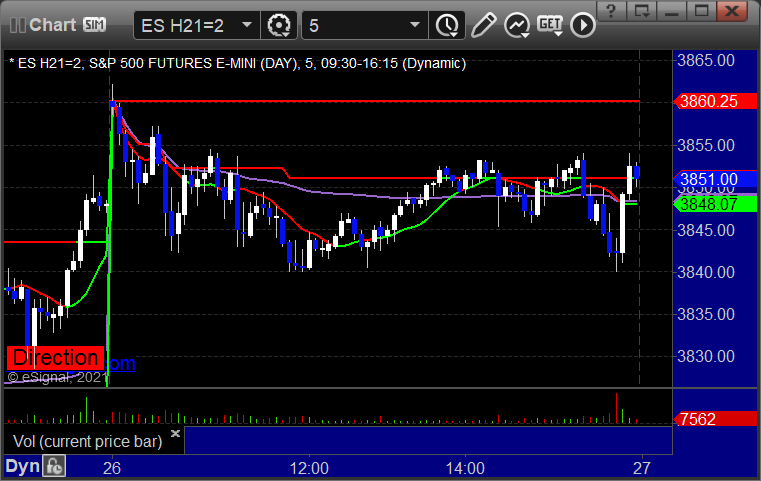Open the time template clock icon
The width and height of the screenshot is (761, 481).
[447, 25]
